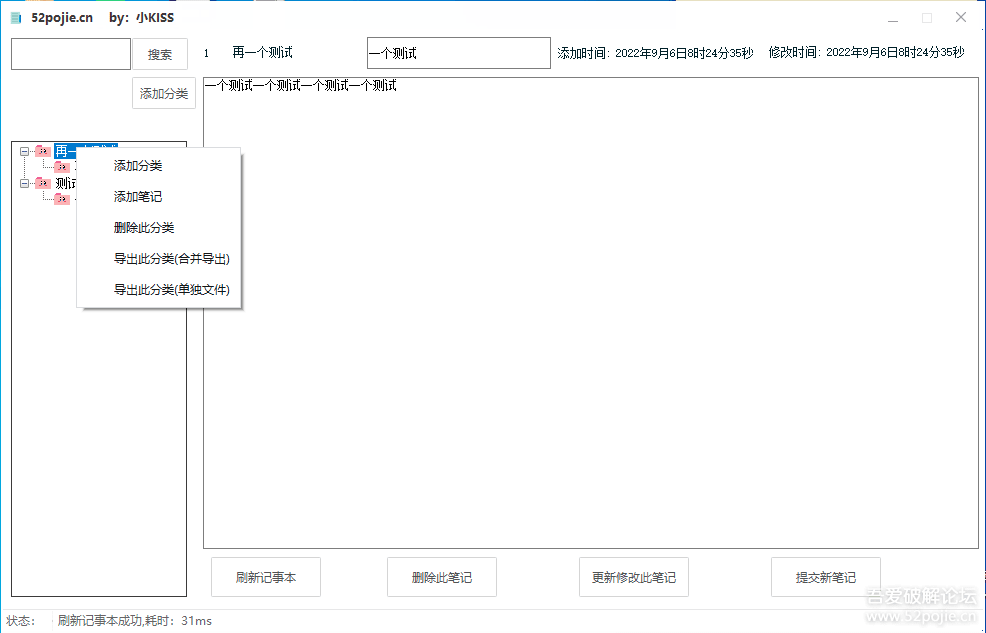Click the note number 1 label
The width and height of the screenshot is (986, 633).
click(206, 53)
